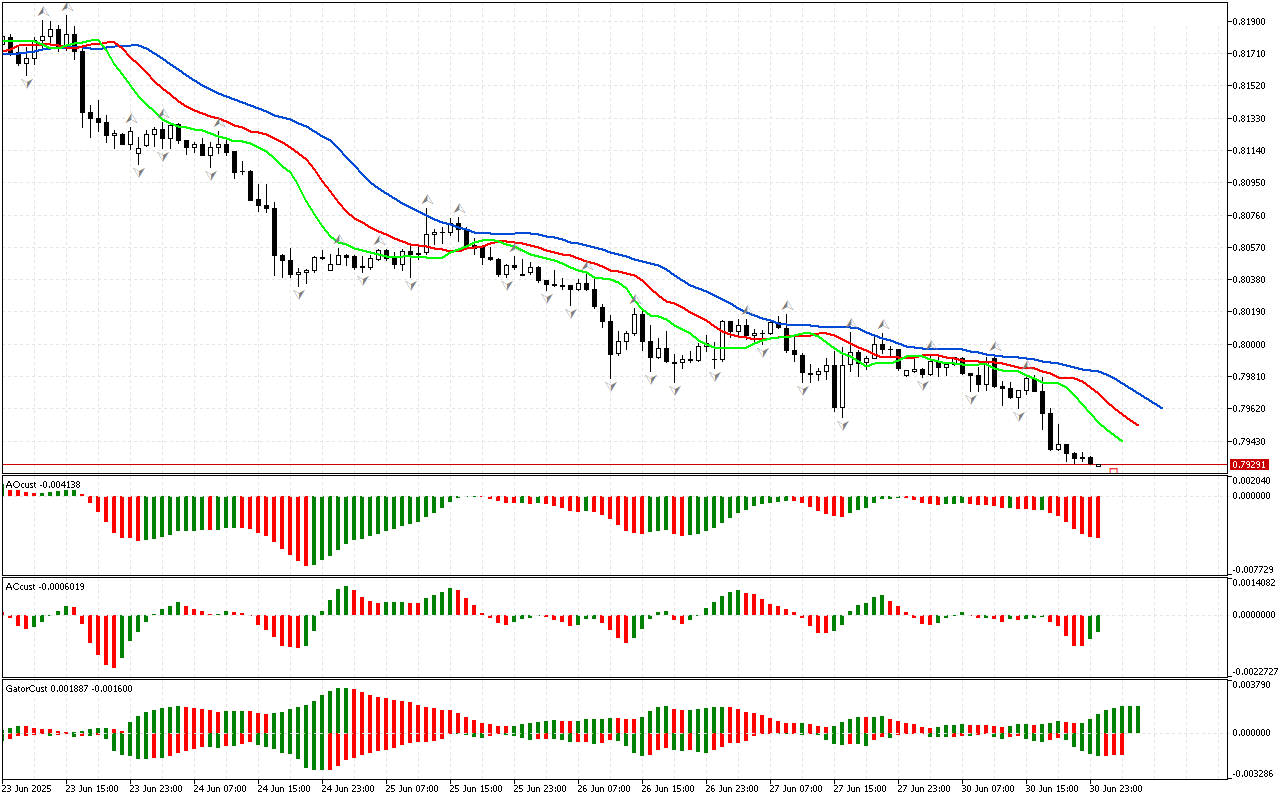1280x800 pixels.
Task: Click the small pink square marker below price line
Action: tap(1113, 471)
